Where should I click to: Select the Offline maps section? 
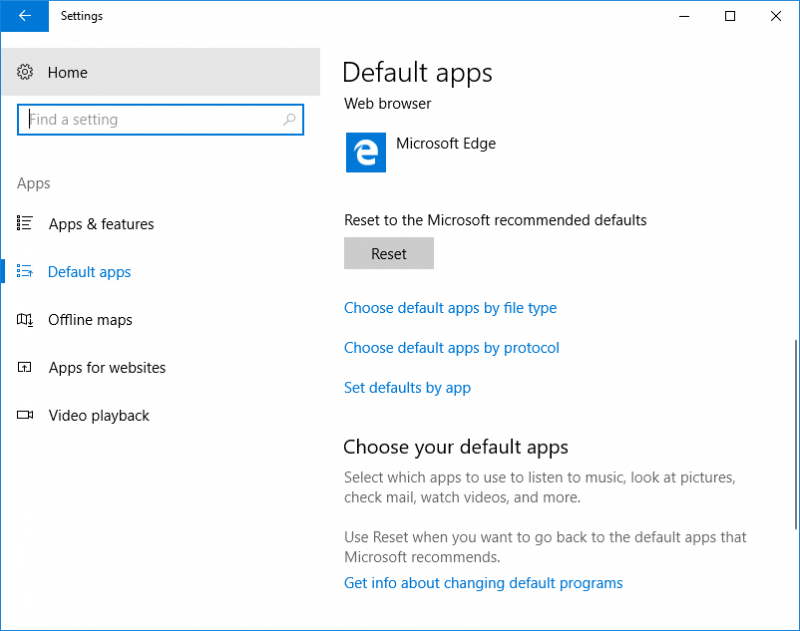point(90,320)
